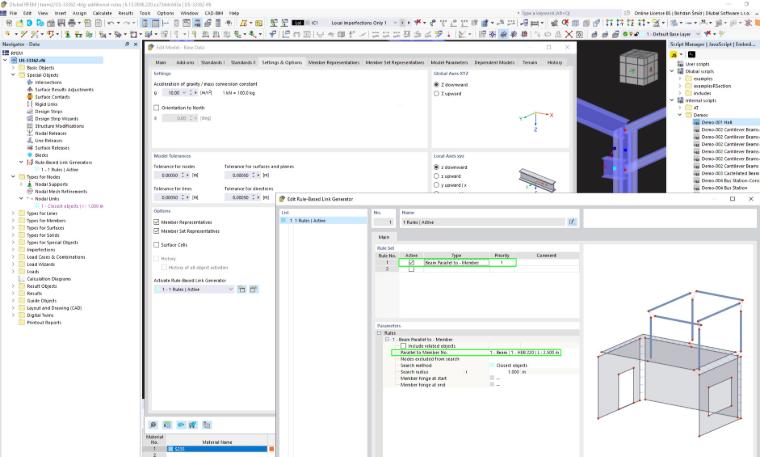Click the edit name icon beside Name field

point(572,222)
